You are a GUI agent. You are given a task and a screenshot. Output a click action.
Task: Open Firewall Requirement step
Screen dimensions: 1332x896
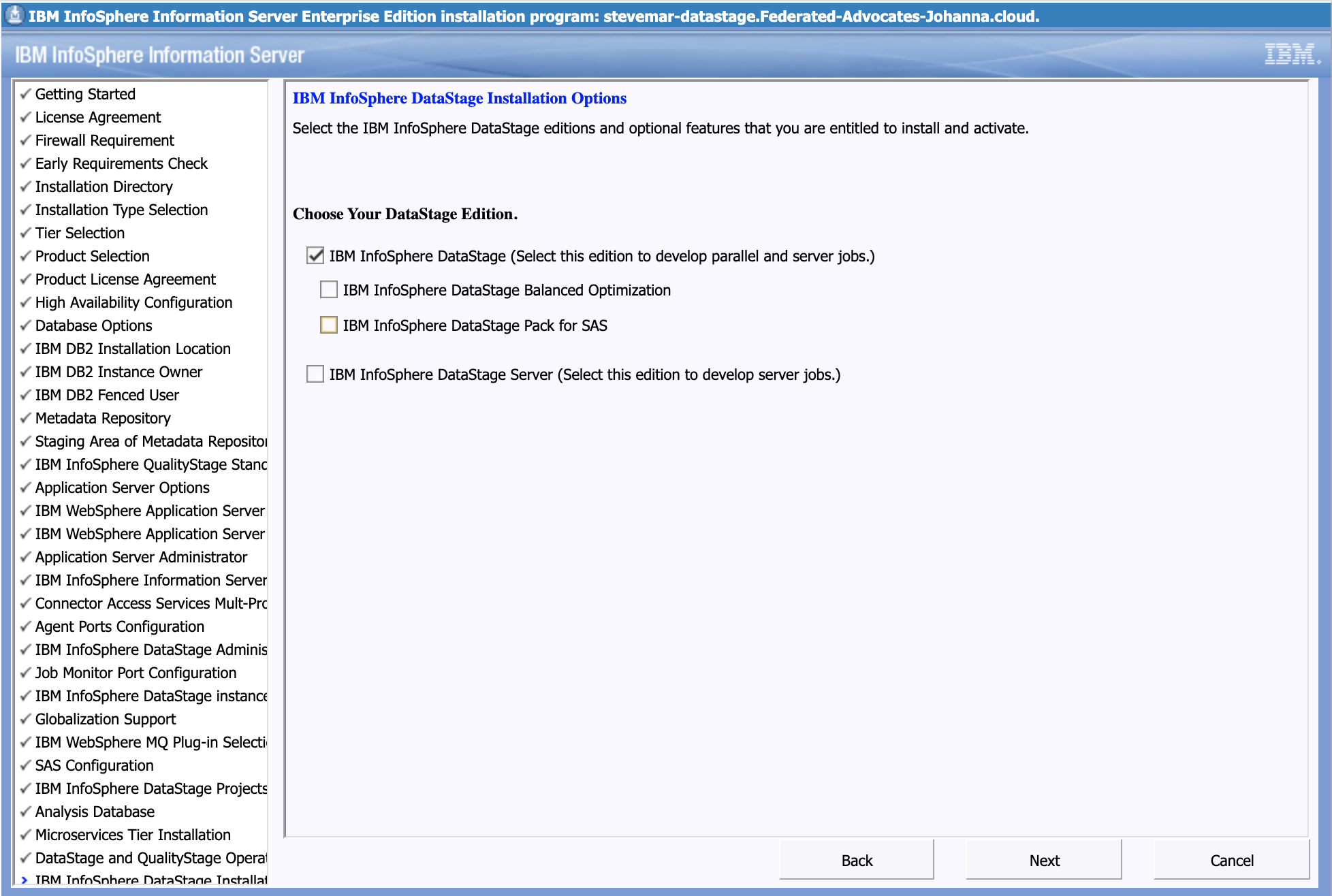pos(105,140)
